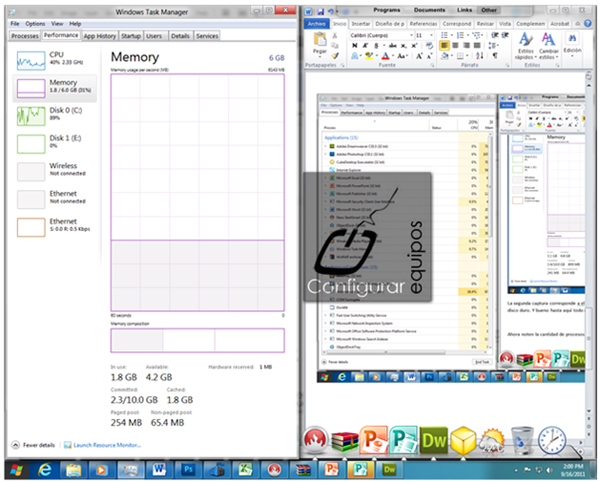
Task: Click the Sort A-Z icon in Párrafo
Action: pyautogui.click(x=479, y=56)
